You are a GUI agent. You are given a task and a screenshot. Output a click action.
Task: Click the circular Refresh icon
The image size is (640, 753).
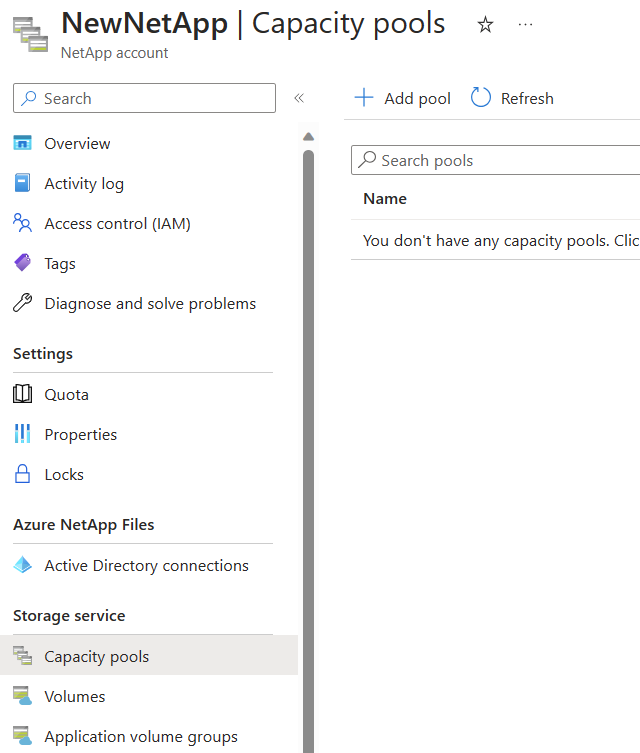tap(481, 97)
